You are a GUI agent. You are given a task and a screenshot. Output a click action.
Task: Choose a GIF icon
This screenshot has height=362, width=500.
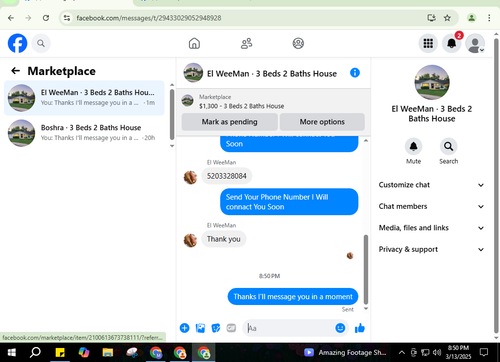point(231,328)
